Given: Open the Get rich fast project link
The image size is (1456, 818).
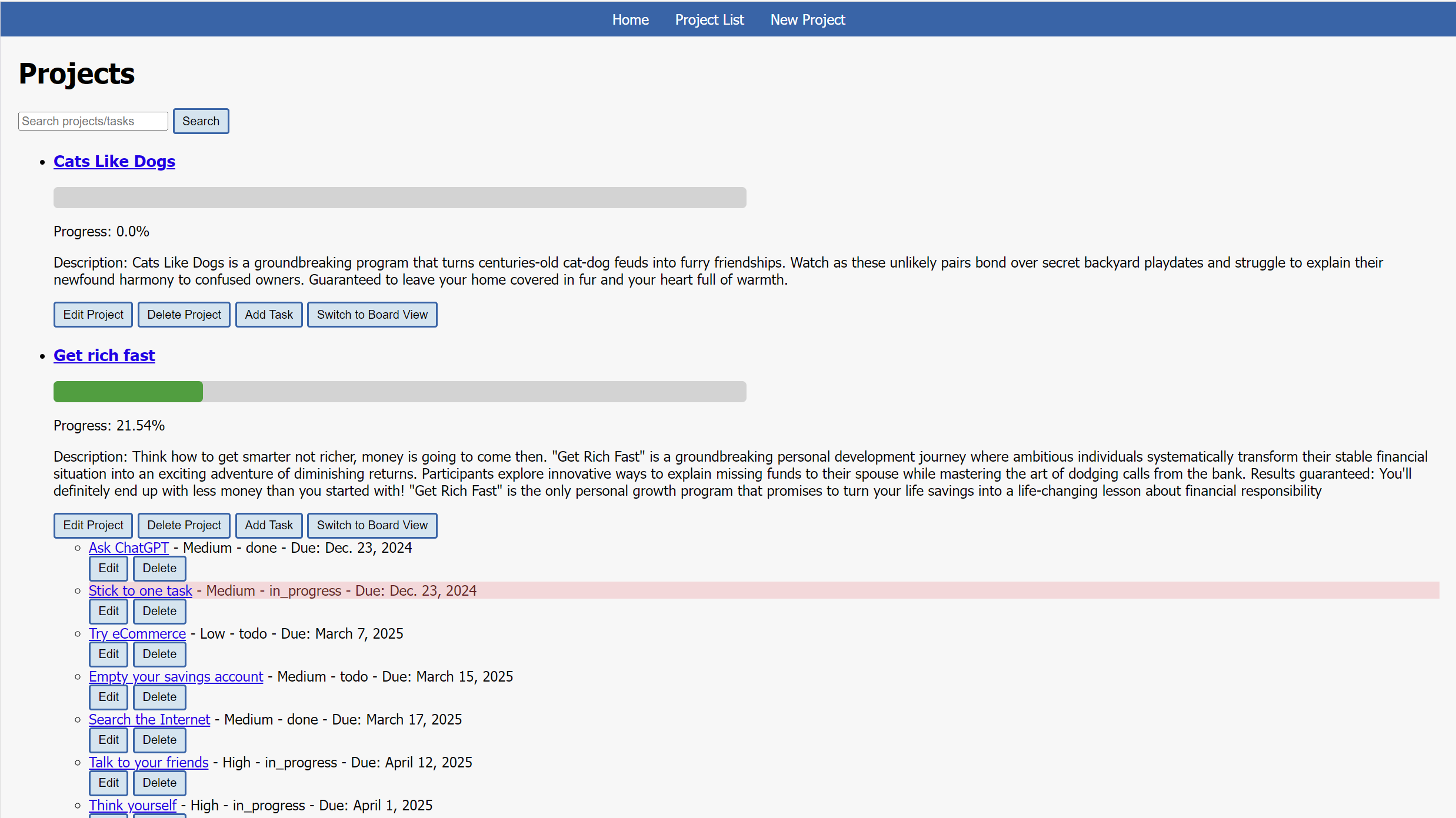Looking at the screenshot, I should tap(104, 355).
